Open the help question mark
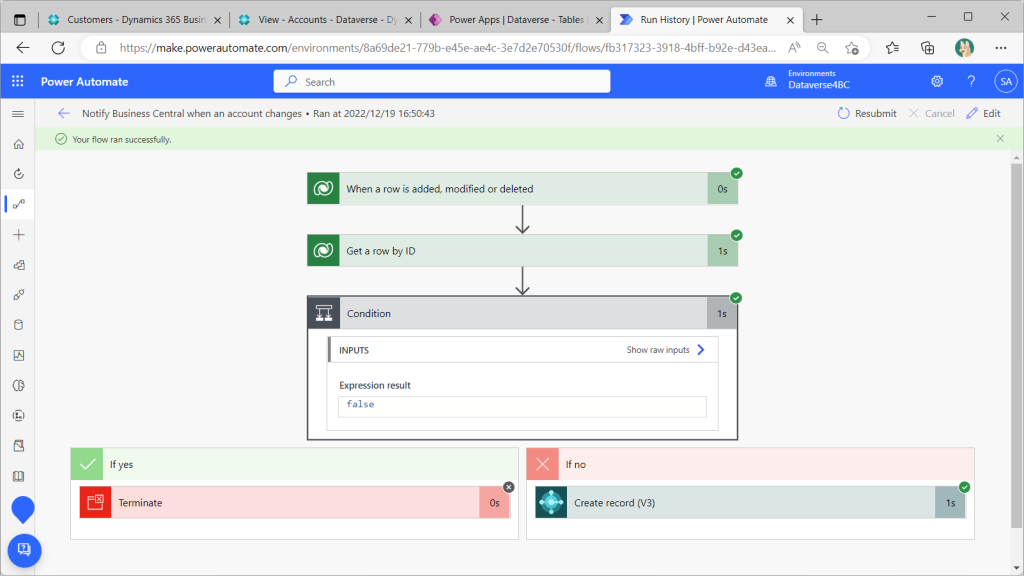Screen dimensions: 1024x576 click(x=971, y=82)
